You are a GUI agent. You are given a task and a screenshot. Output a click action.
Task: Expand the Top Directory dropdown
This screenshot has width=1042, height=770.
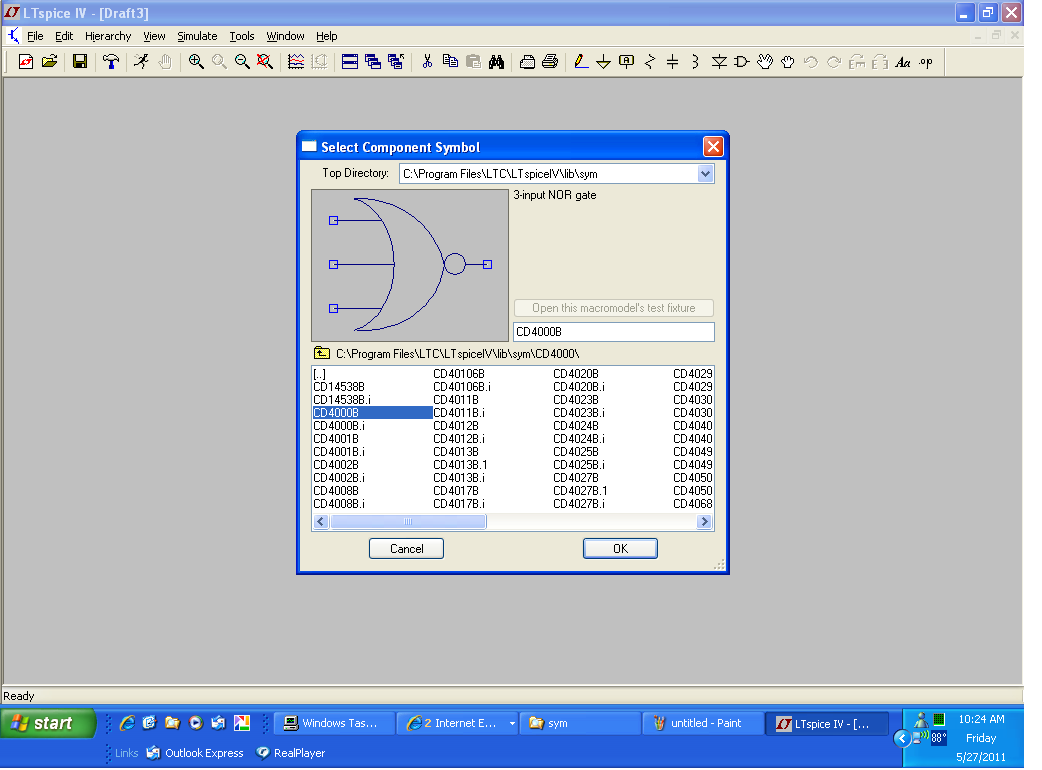[705, 174]
